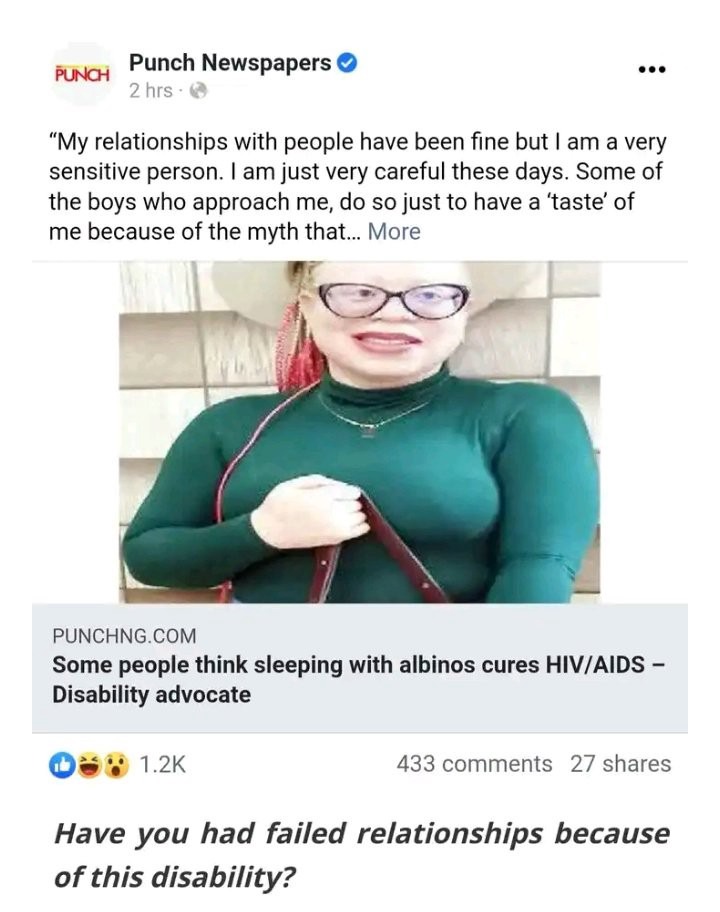
Task: Click the gray link preview card
Action: pos(360,668)
